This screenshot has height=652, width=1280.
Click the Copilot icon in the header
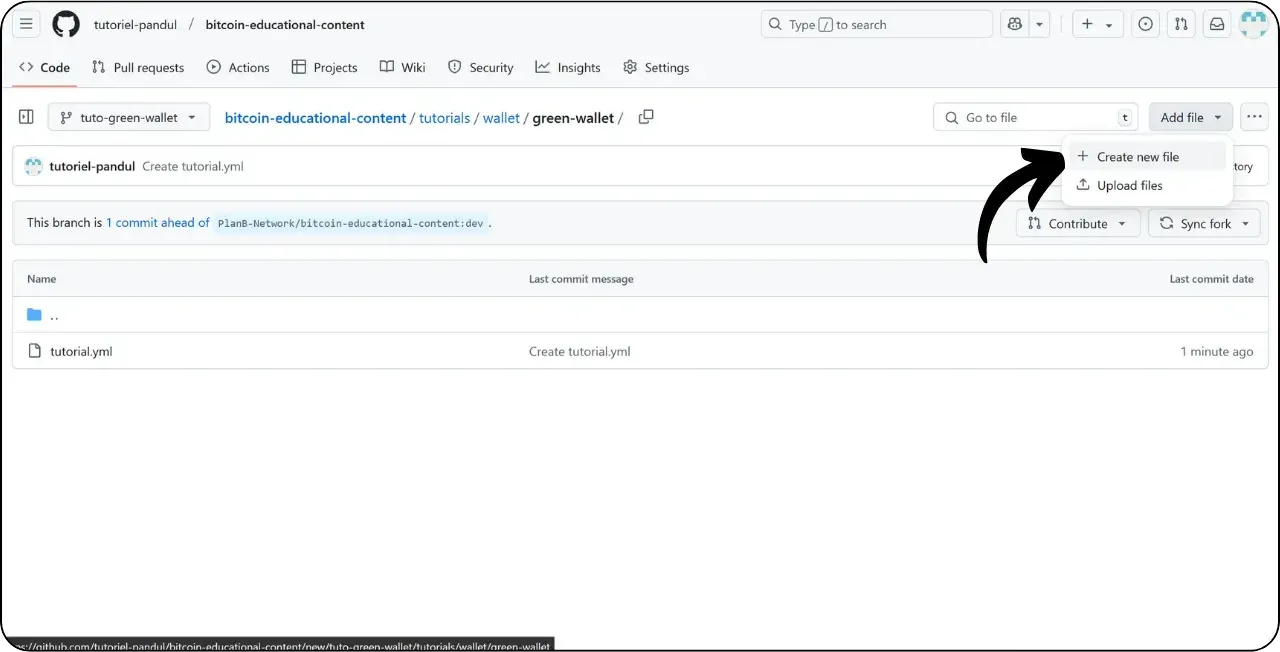1014,23
